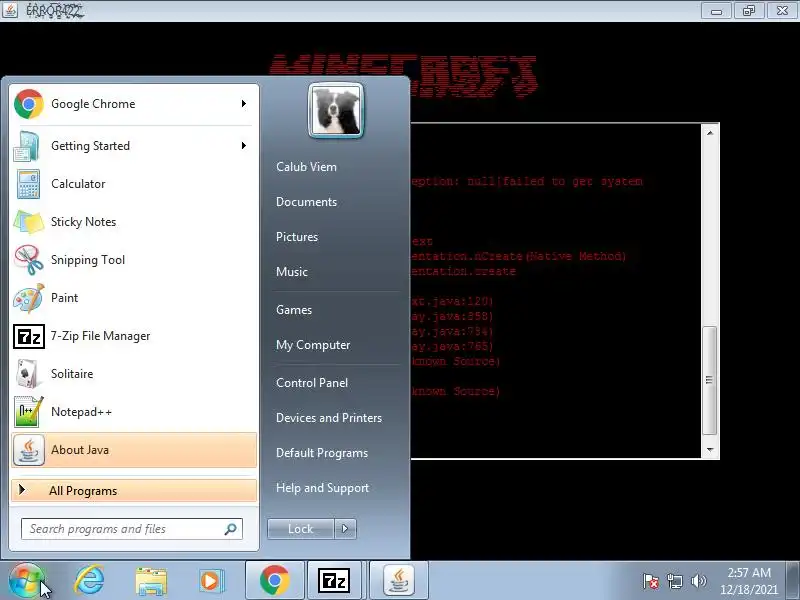The height and width of the screenshot is (600, 800).
Task: Switch to 7-Zip taskbar button
Action: 334,581
